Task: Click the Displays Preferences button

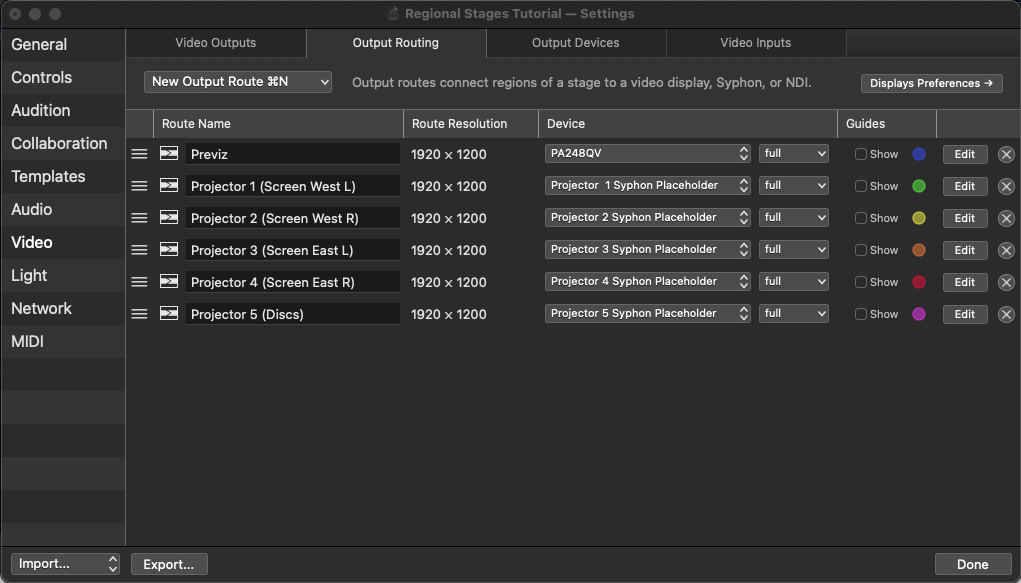Action: [931, 83]
